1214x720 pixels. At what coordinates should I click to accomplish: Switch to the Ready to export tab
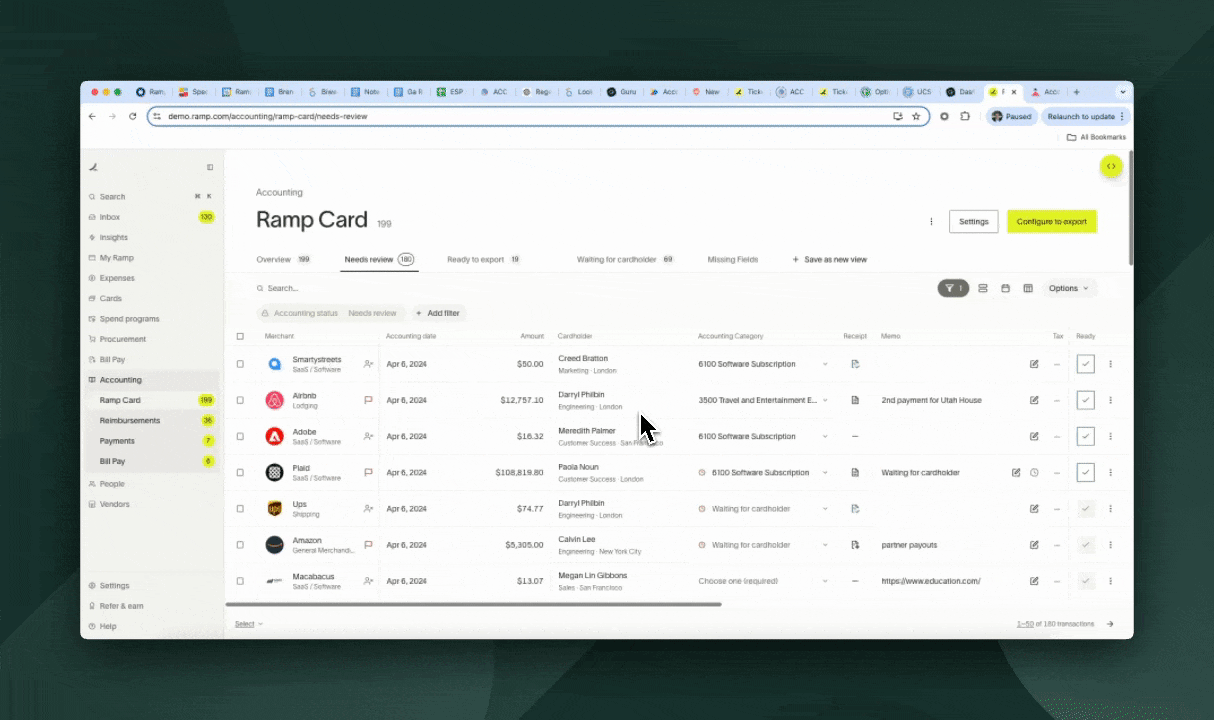tap(484, 259)
